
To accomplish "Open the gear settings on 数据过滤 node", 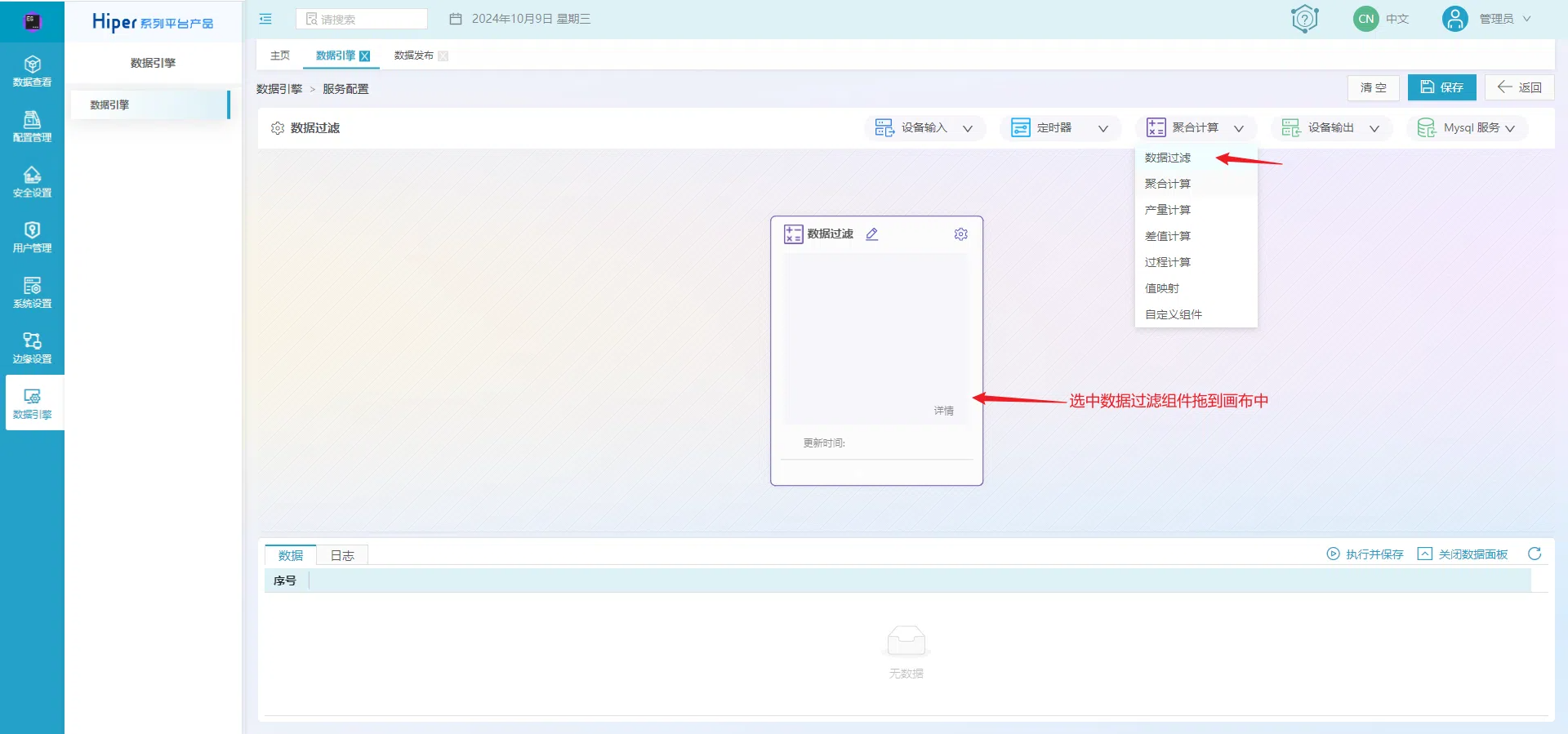I will [x=961, y=234].
